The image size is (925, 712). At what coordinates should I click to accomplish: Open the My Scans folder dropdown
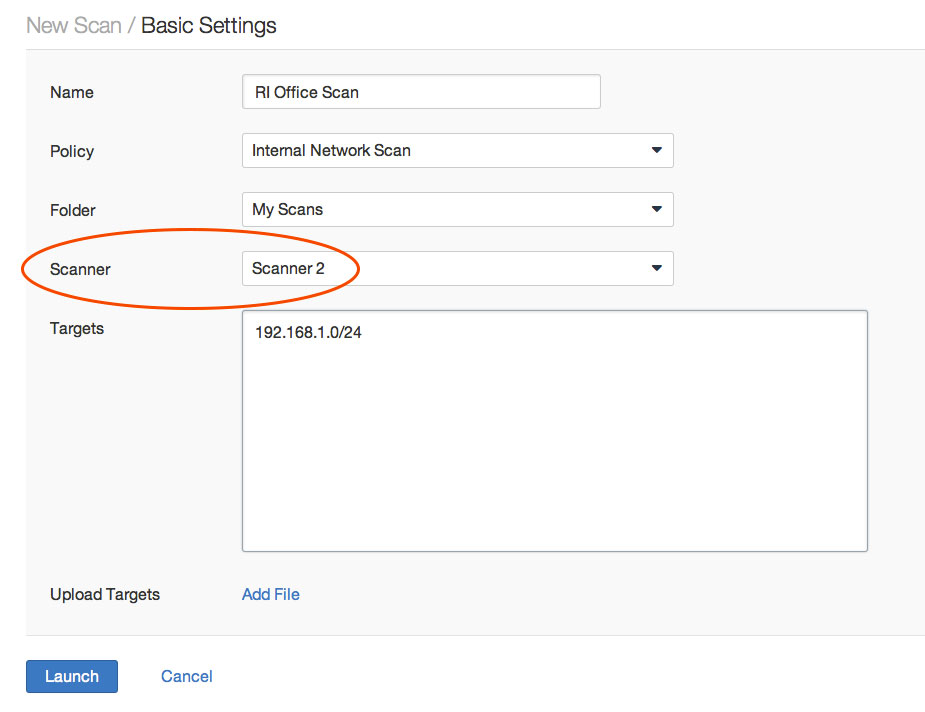(458, 209)
